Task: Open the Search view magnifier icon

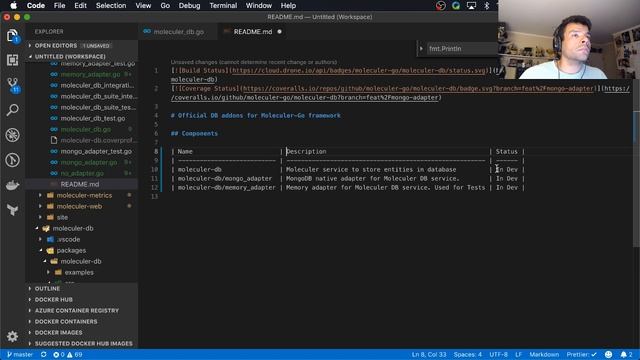Action: [13, 110]
